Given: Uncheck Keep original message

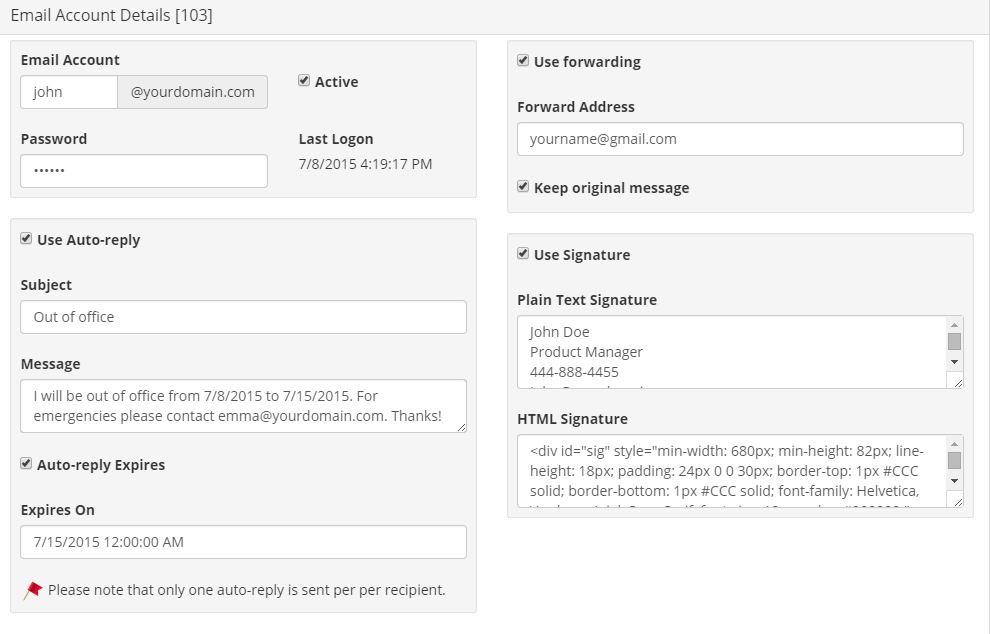Looking at the screenshot, I should click(523, 187).
